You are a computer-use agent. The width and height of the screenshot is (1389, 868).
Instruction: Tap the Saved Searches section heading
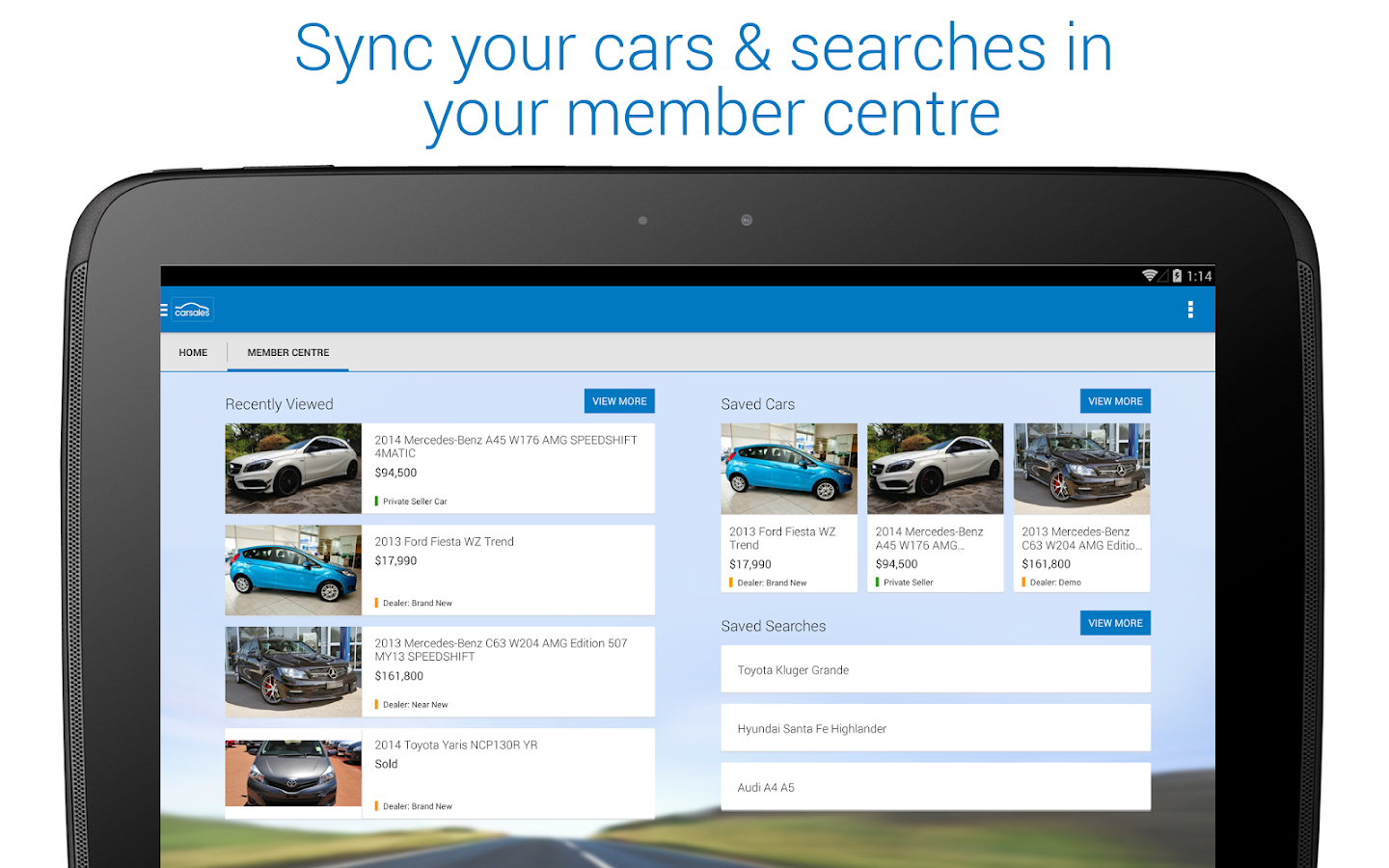point(774,626)
